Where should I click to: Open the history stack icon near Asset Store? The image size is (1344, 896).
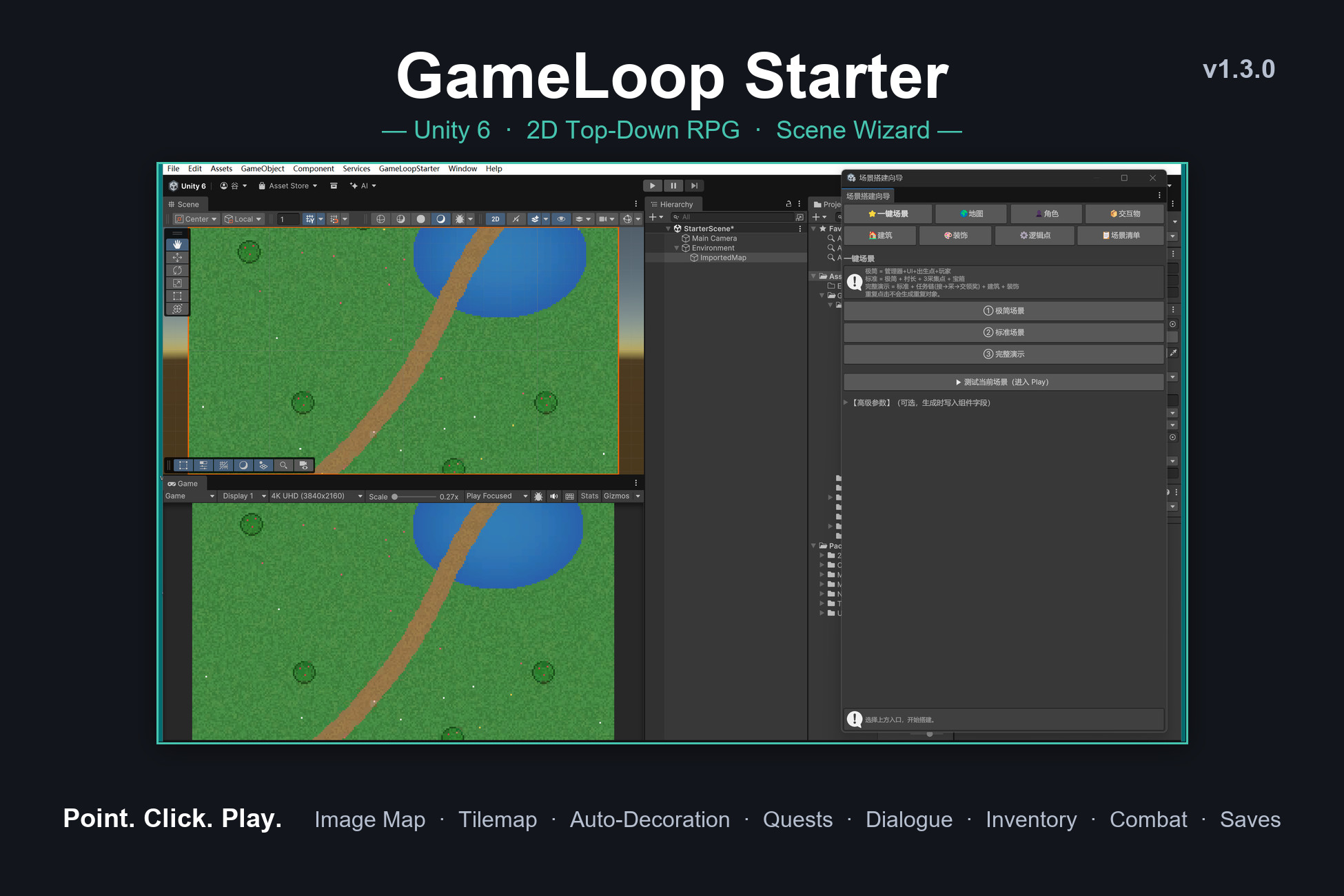pyautogui.click(x=334, y=186)
